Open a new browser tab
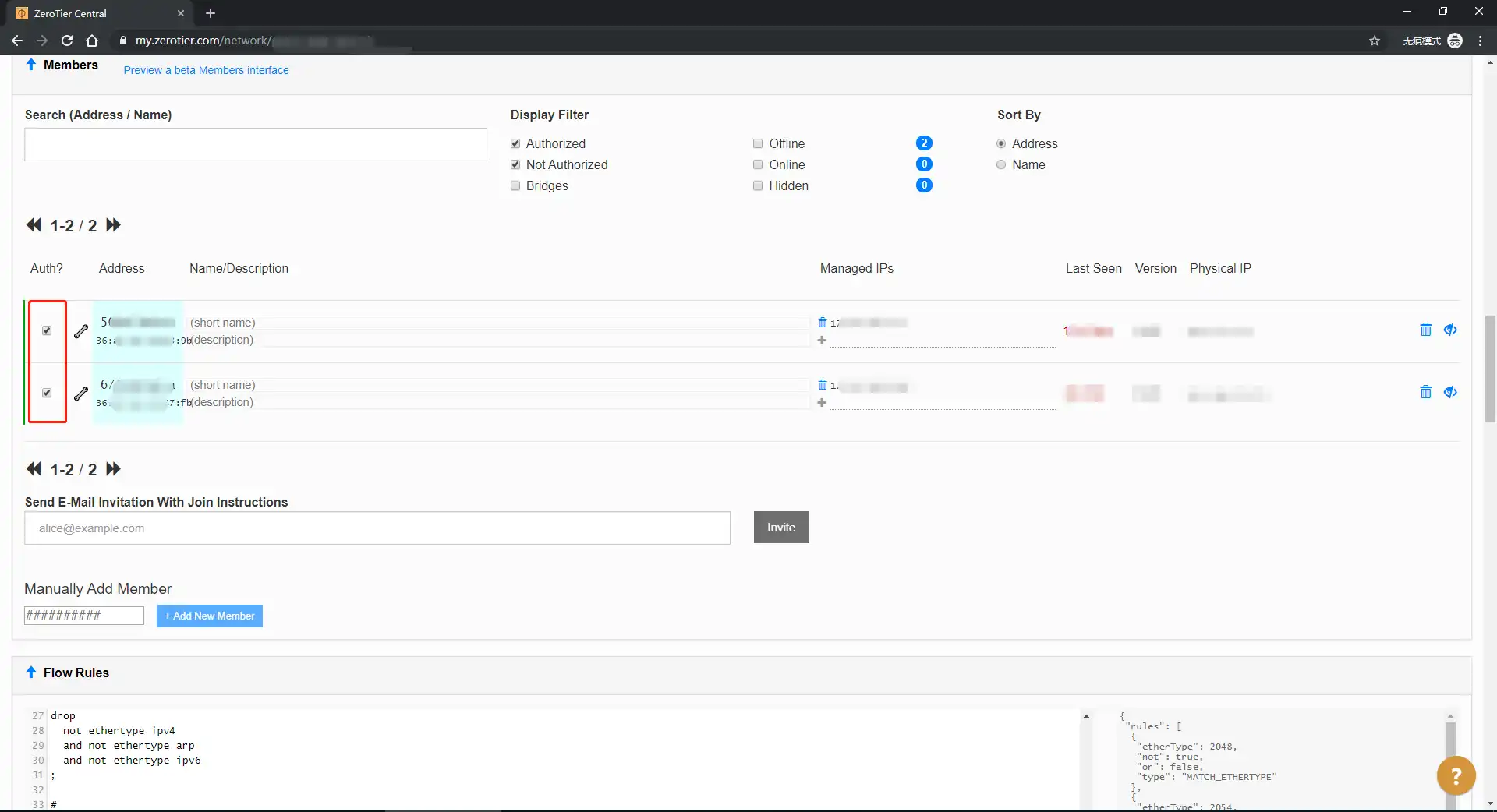 pyautogui.click(x=211, y=13)
